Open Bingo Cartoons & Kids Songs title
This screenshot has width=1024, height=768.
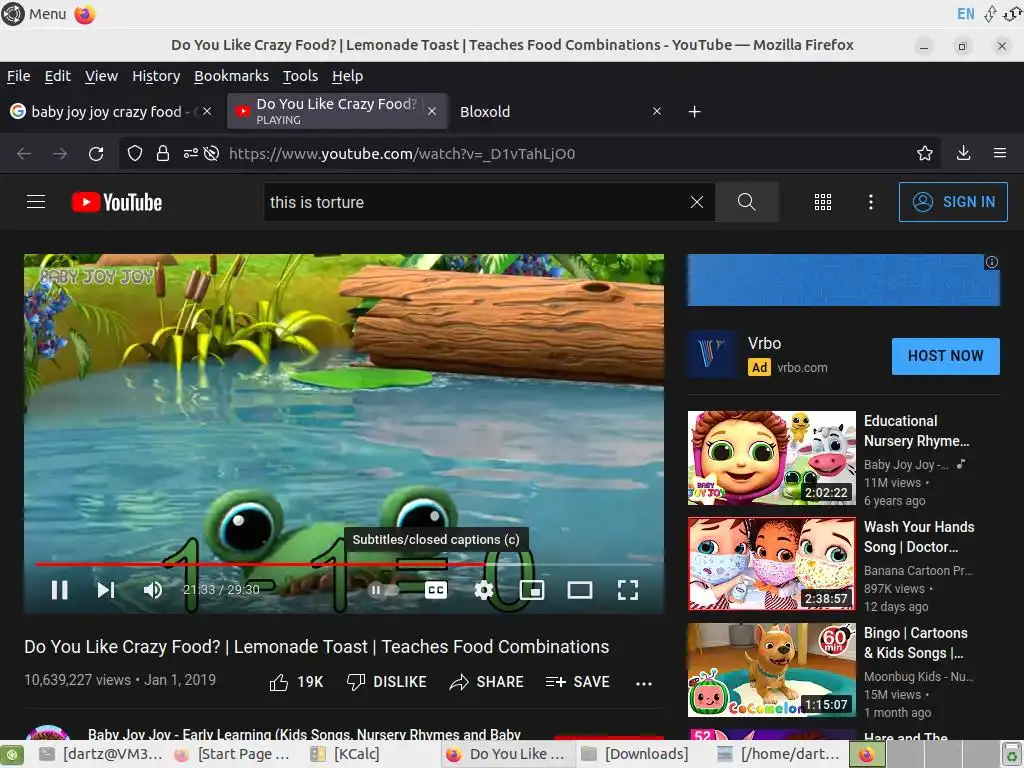[x=916, y=643]
